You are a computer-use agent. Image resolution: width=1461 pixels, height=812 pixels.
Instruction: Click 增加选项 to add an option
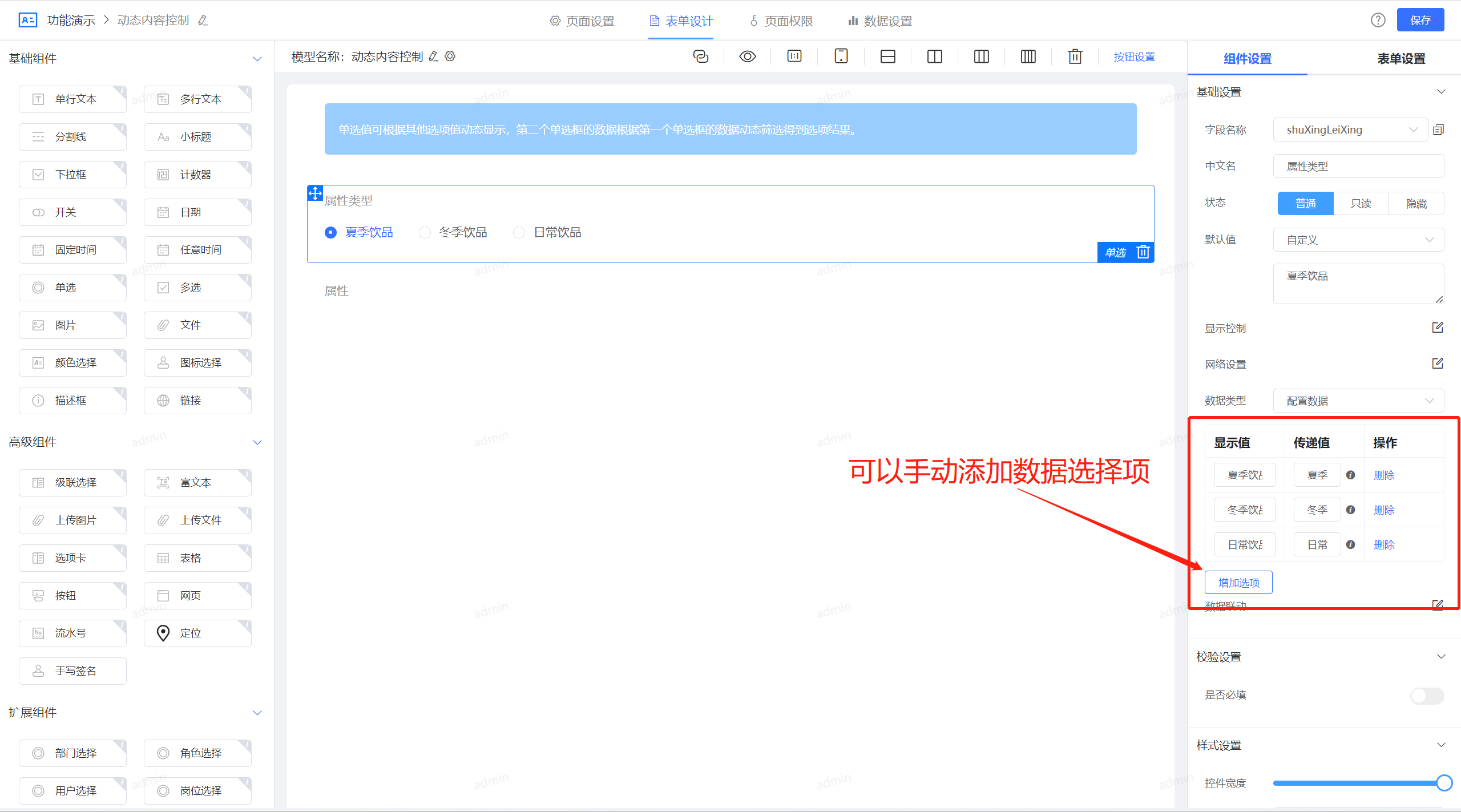pyautogui.click(x=1238, y=582)
